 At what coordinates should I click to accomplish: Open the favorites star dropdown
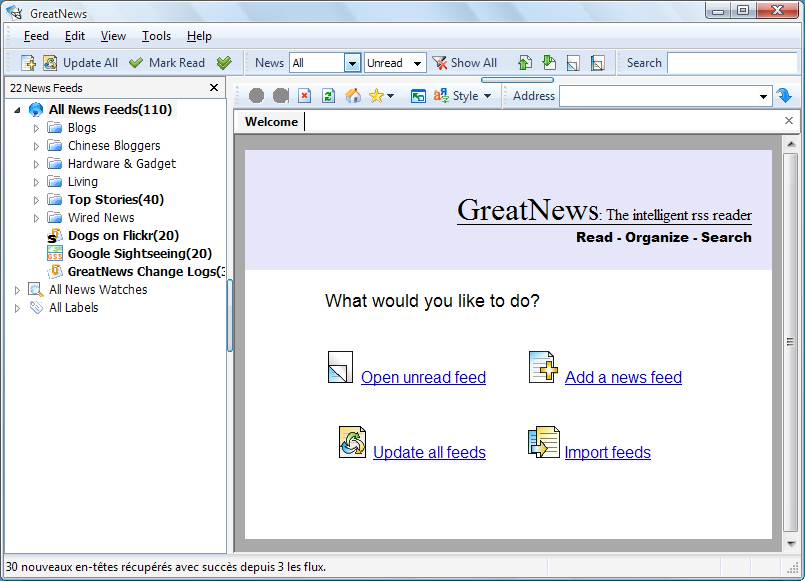381,95
